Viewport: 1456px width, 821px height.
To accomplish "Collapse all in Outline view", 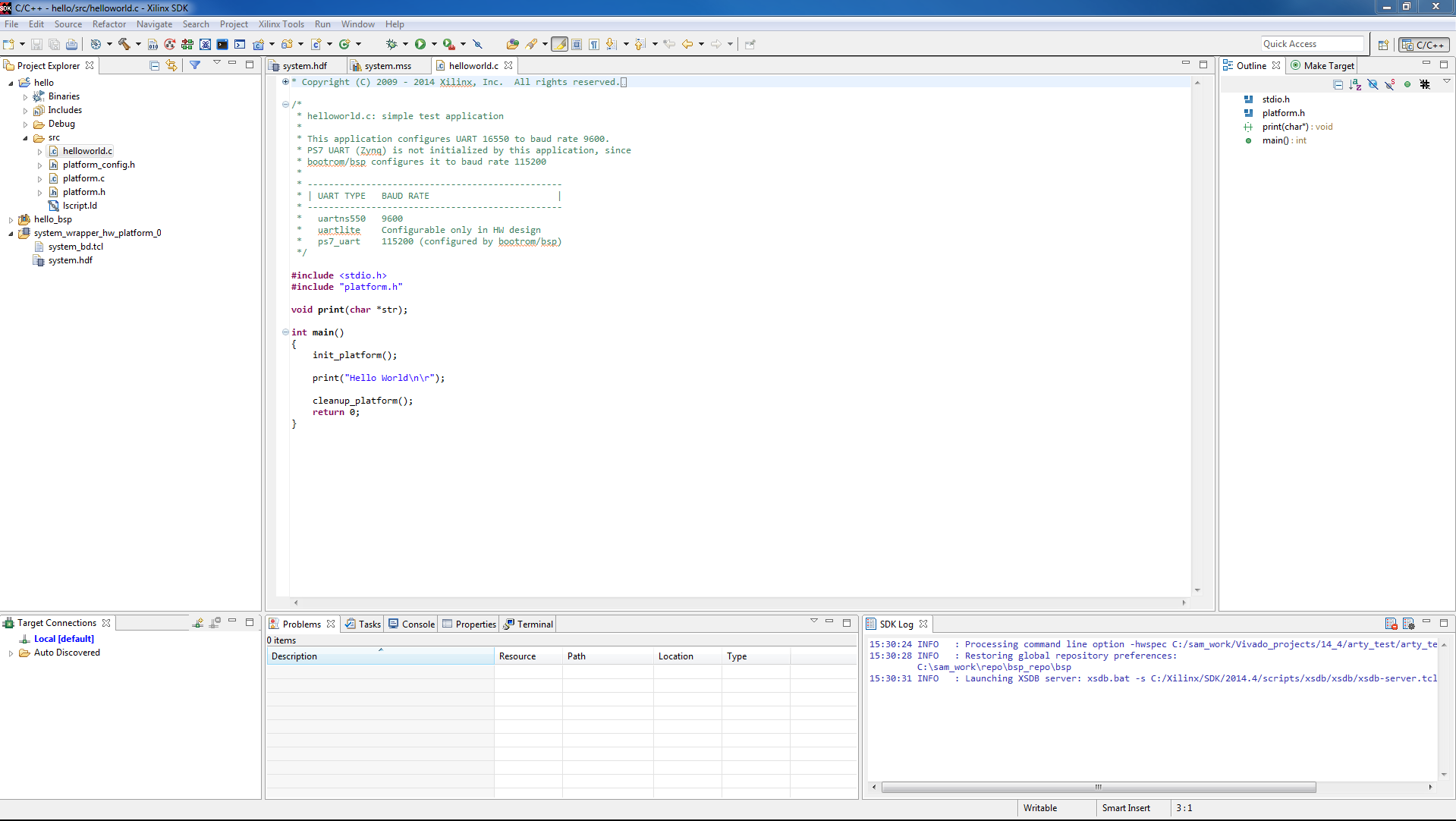I will tap(1338, 84).
